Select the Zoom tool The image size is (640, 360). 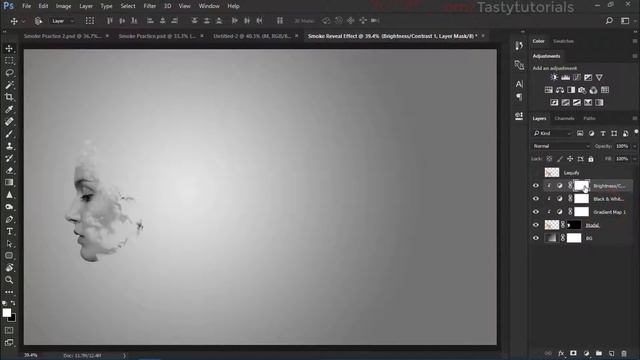coord(9,280)
